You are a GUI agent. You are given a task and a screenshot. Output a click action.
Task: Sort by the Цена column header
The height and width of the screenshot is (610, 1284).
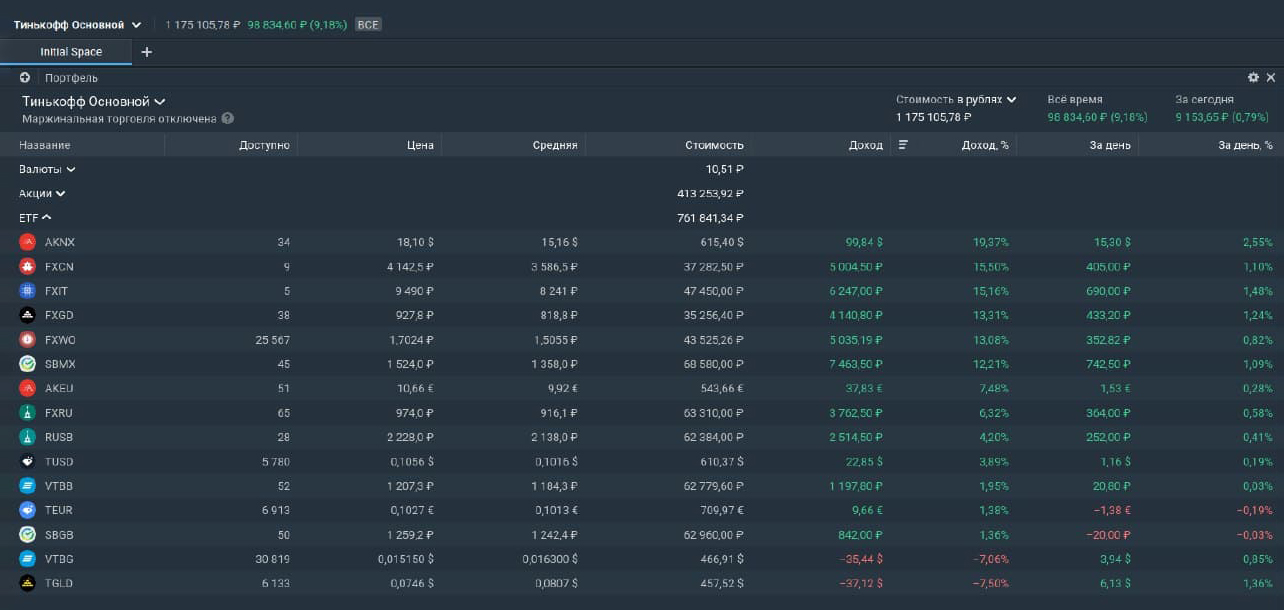coord(421,145)
